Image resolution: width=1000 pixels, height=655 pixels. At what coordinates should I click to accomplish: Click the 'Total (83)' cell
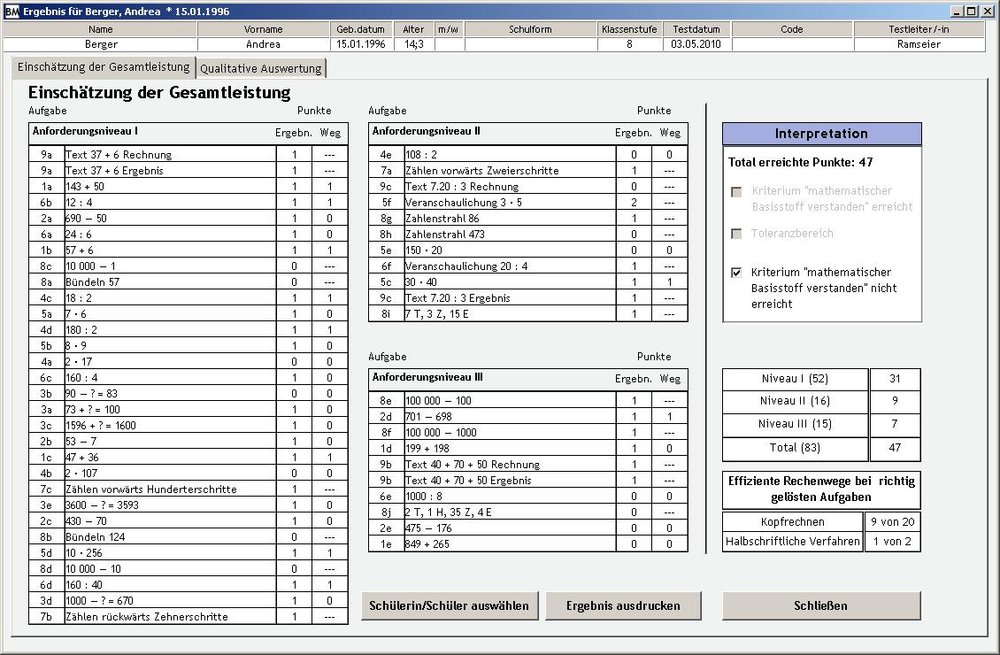pos(795,448)
